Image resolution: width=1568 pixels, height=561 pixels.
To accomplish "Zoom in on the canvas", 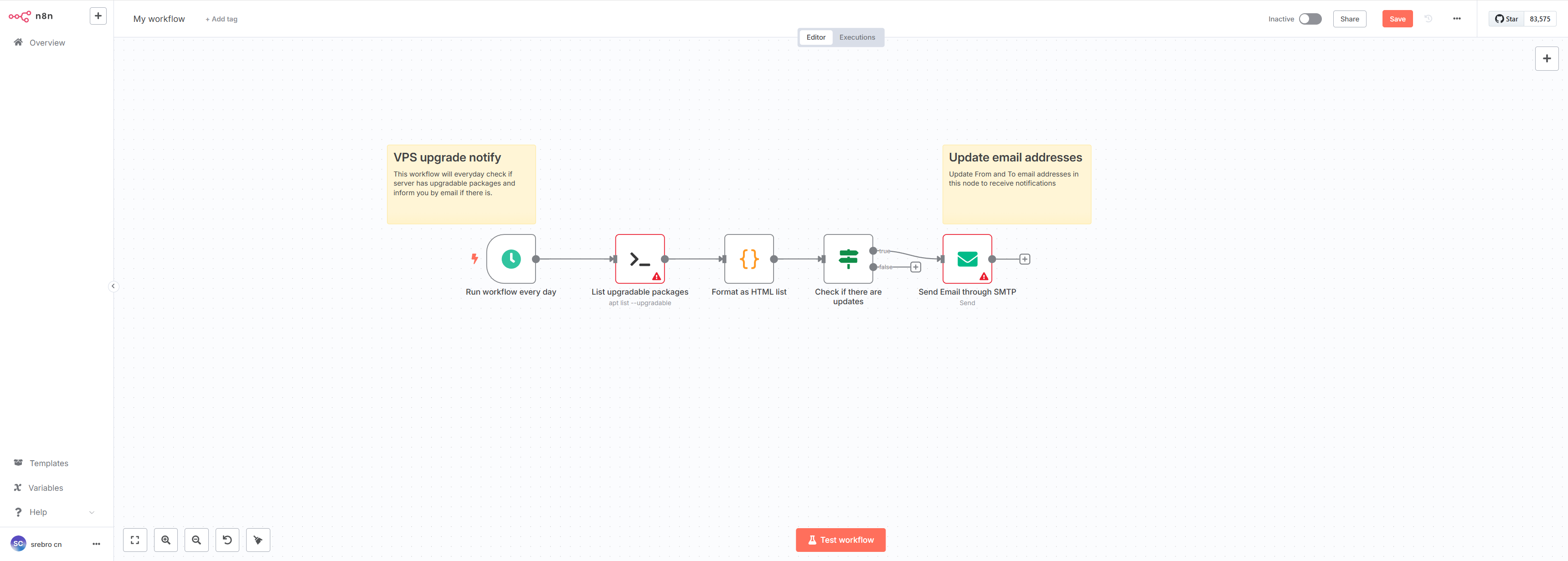I will click(165, 540).
